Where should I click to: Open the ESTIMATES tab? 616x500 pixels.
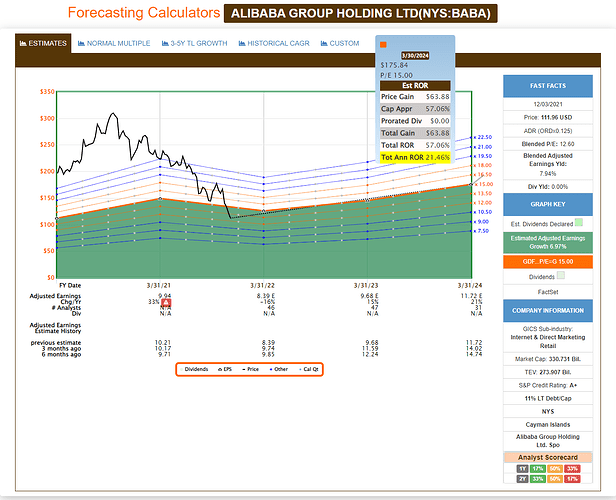tap(43, 43)
